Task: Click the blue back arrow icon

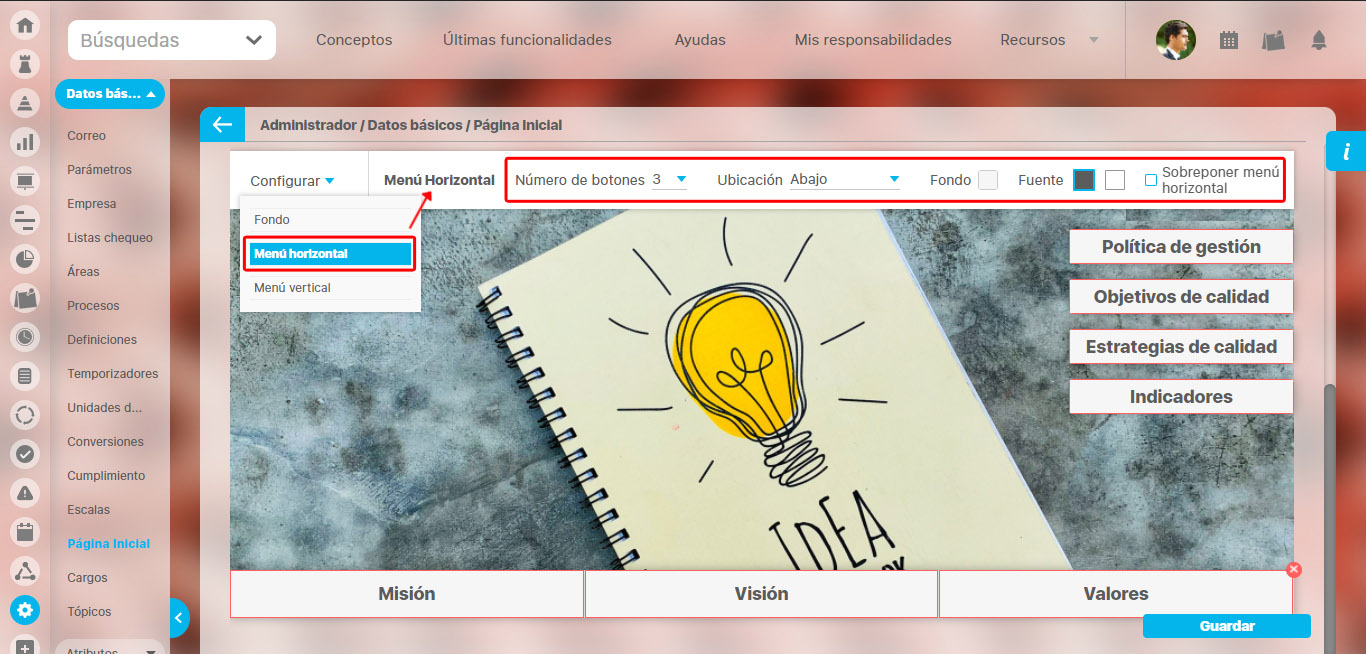Action: (222, 125)
